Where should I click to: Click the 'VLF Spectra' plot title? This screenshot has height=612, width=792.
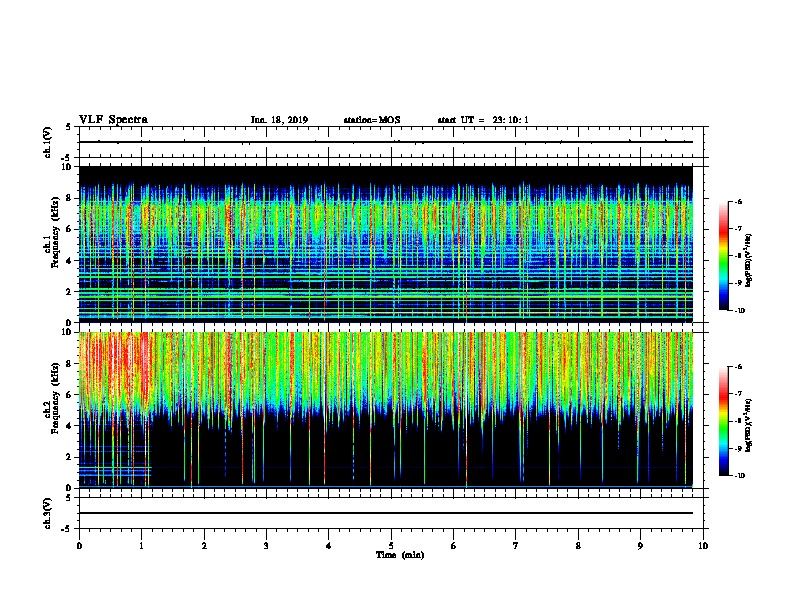113,120
